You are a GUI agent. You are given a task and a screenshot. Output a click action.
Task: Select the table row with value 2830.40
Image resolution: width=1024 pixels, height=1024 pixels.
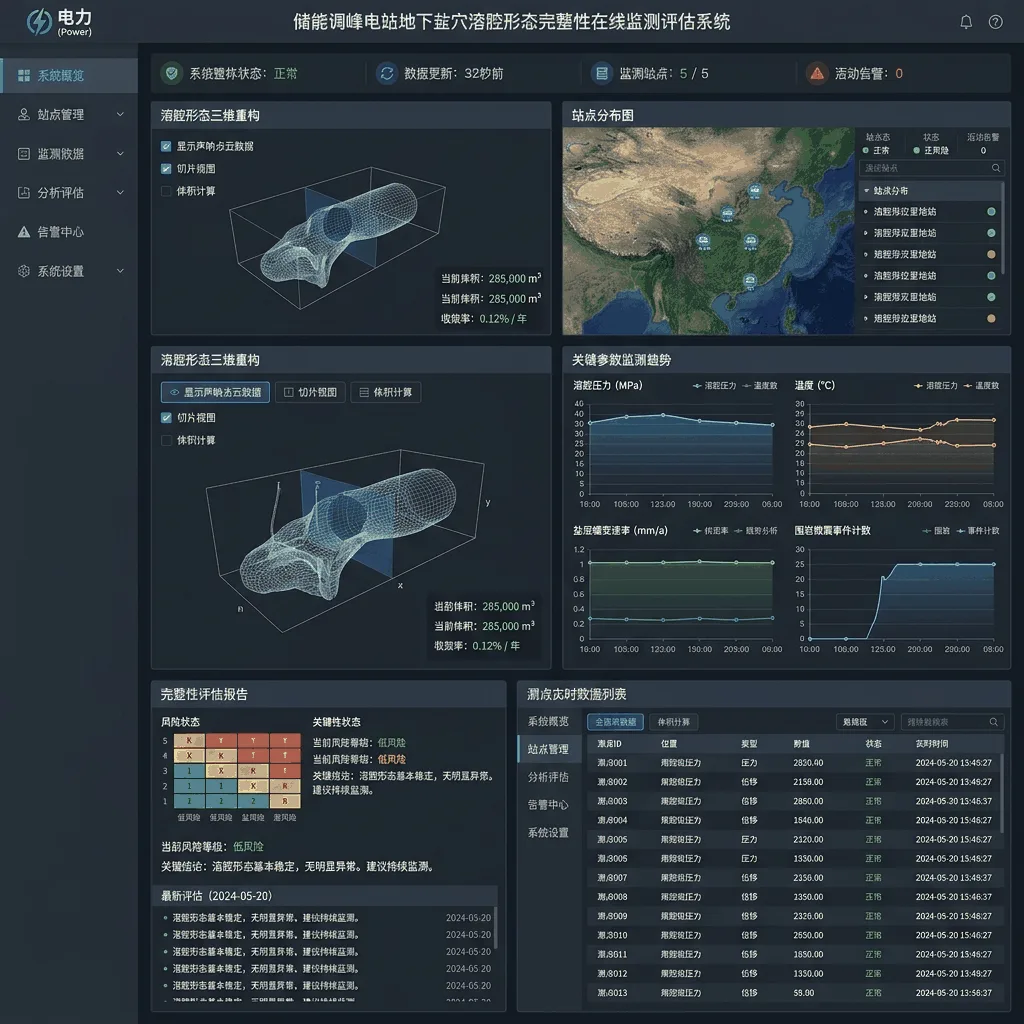click(794, 763)
